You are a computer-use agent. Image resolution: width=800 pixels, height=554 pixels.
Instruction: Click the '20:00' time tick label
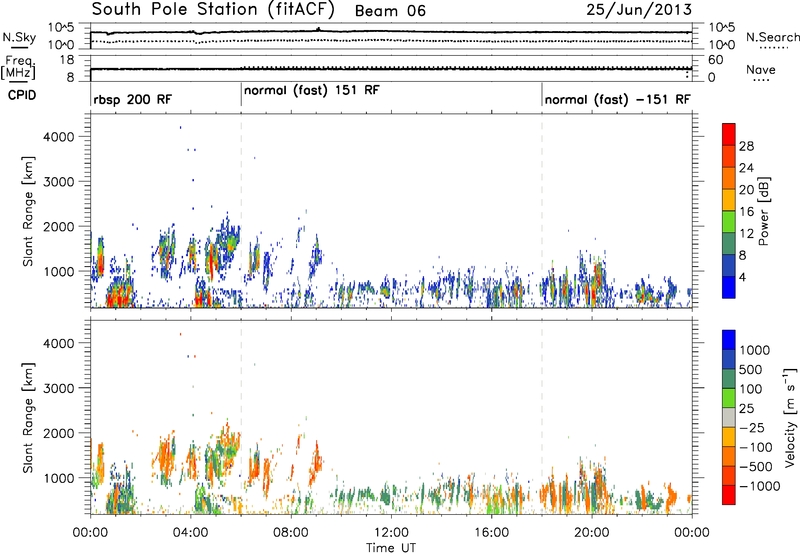click(x=591, y=533)
